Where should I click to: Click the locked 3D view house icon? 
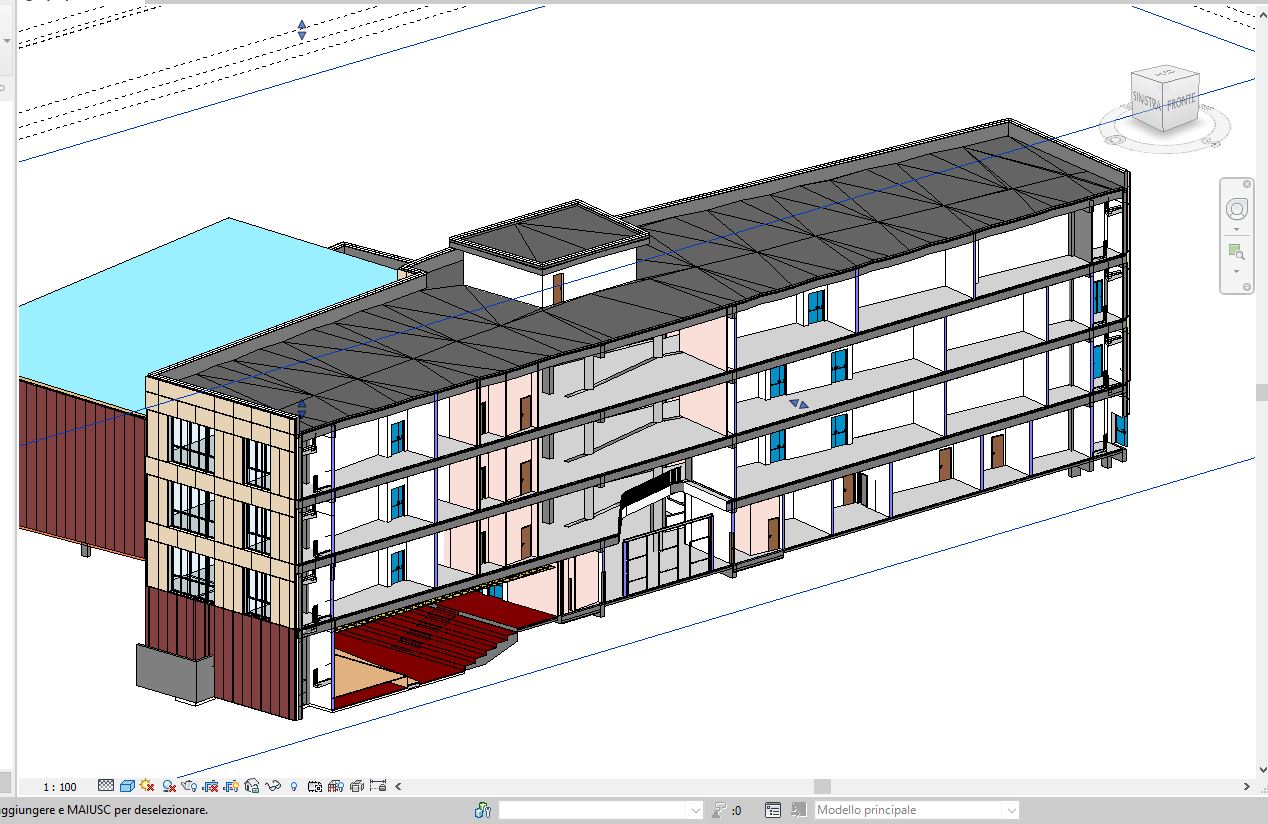(x=252, y=786)
